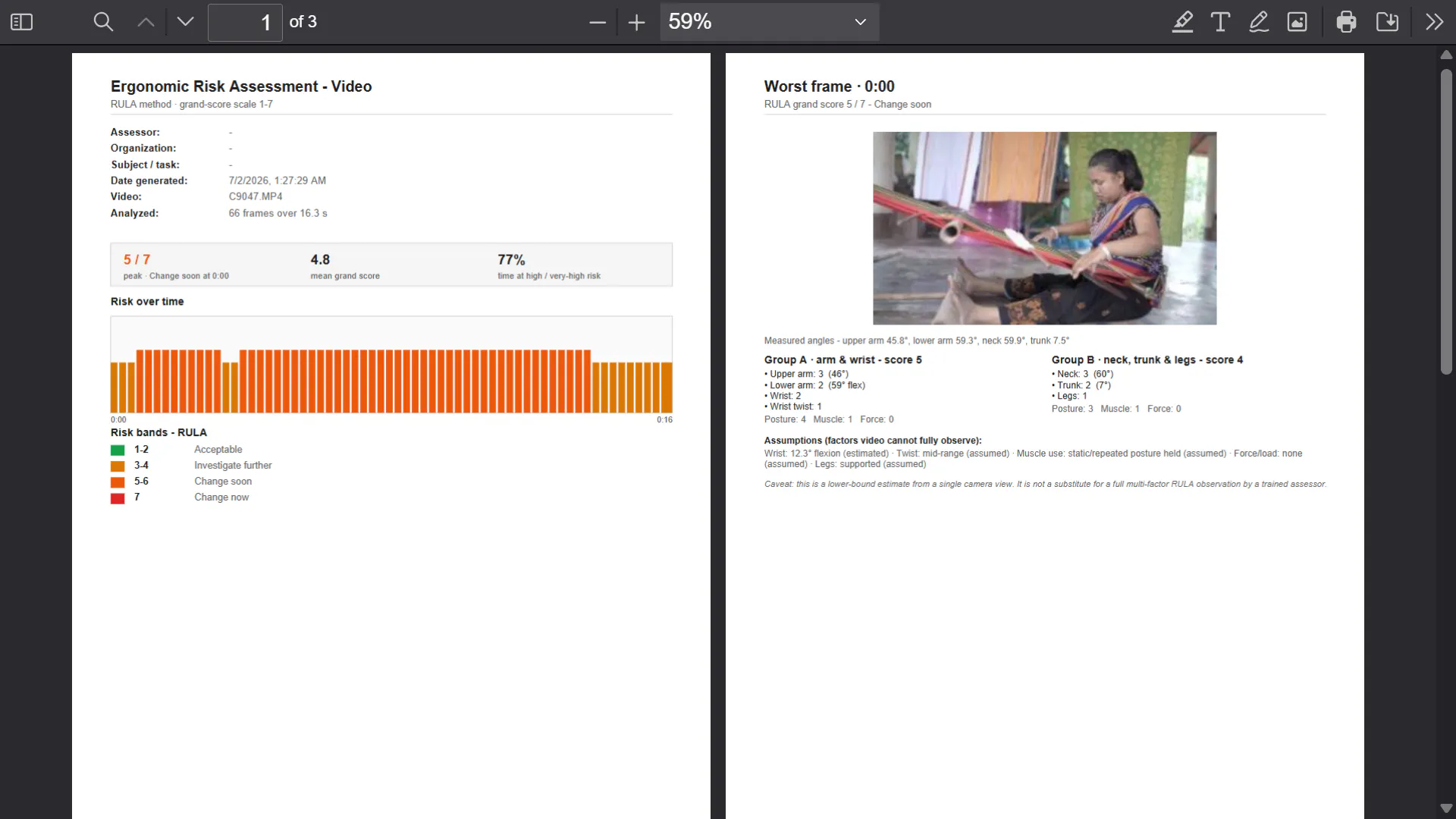Click the 'Measured angles' line under photo
1456x819 pixels.
point(917,340)
